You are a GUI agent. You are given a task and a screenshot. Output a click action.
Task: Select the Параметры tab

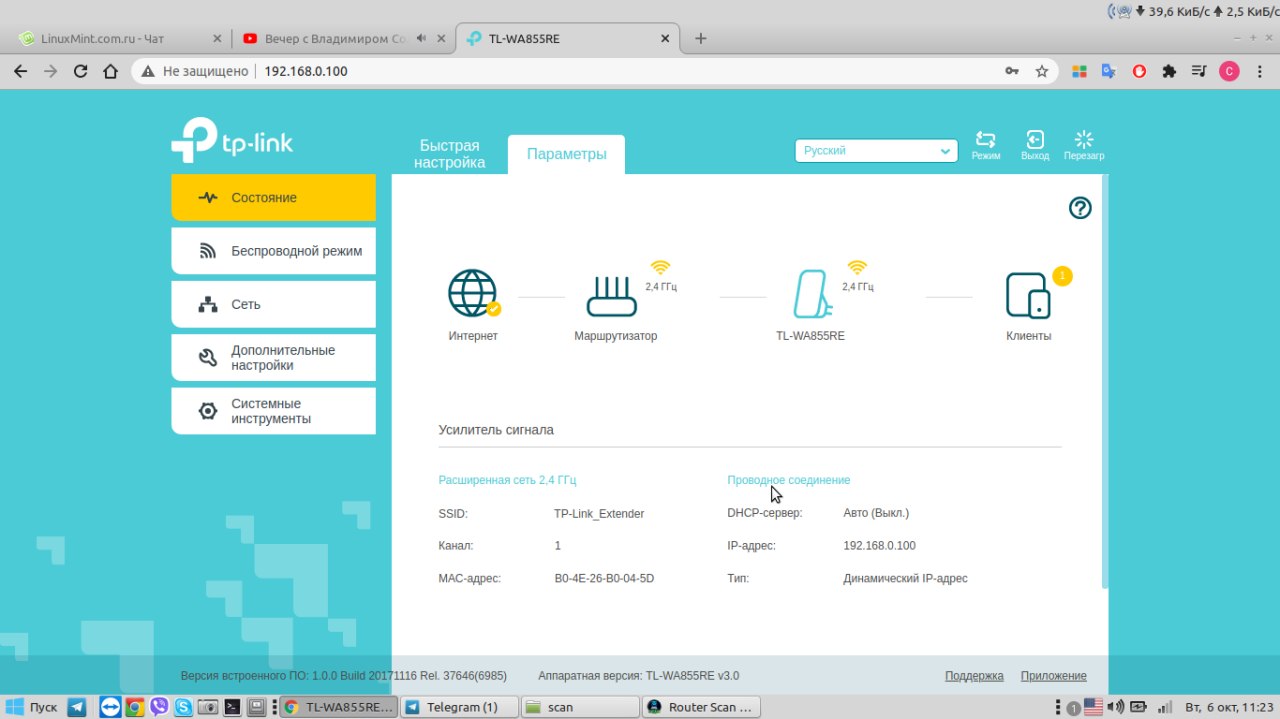[566, 154]
